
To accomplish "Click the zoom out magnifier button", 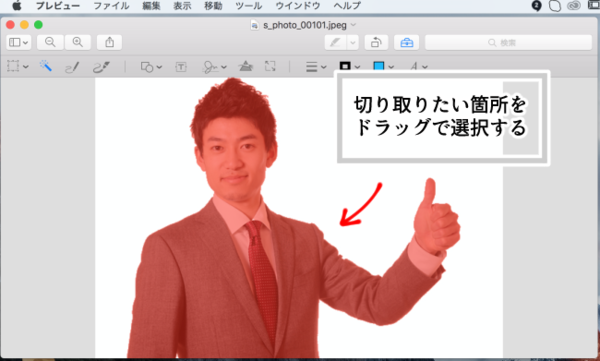I will pos(50,42).
